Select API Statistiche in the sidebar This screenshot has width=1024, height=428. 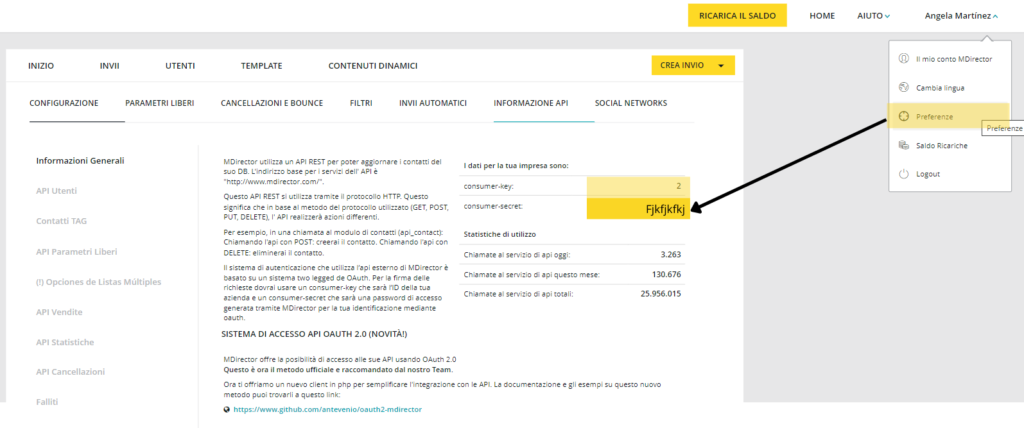point(65,342)
